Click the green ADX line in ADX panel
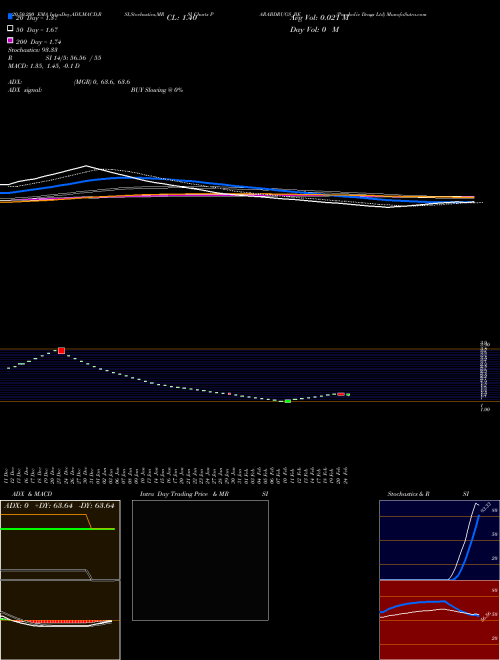Screen dimensions: 500x660 (x=58, y=529)
